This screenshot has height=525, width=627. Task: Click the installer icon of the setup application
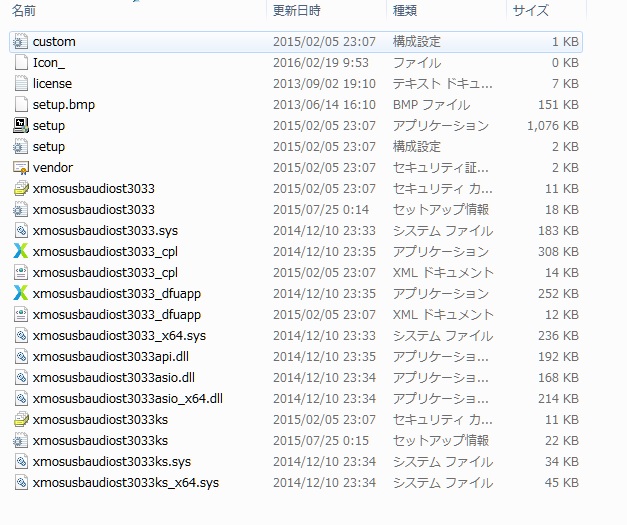coord(20,126)
